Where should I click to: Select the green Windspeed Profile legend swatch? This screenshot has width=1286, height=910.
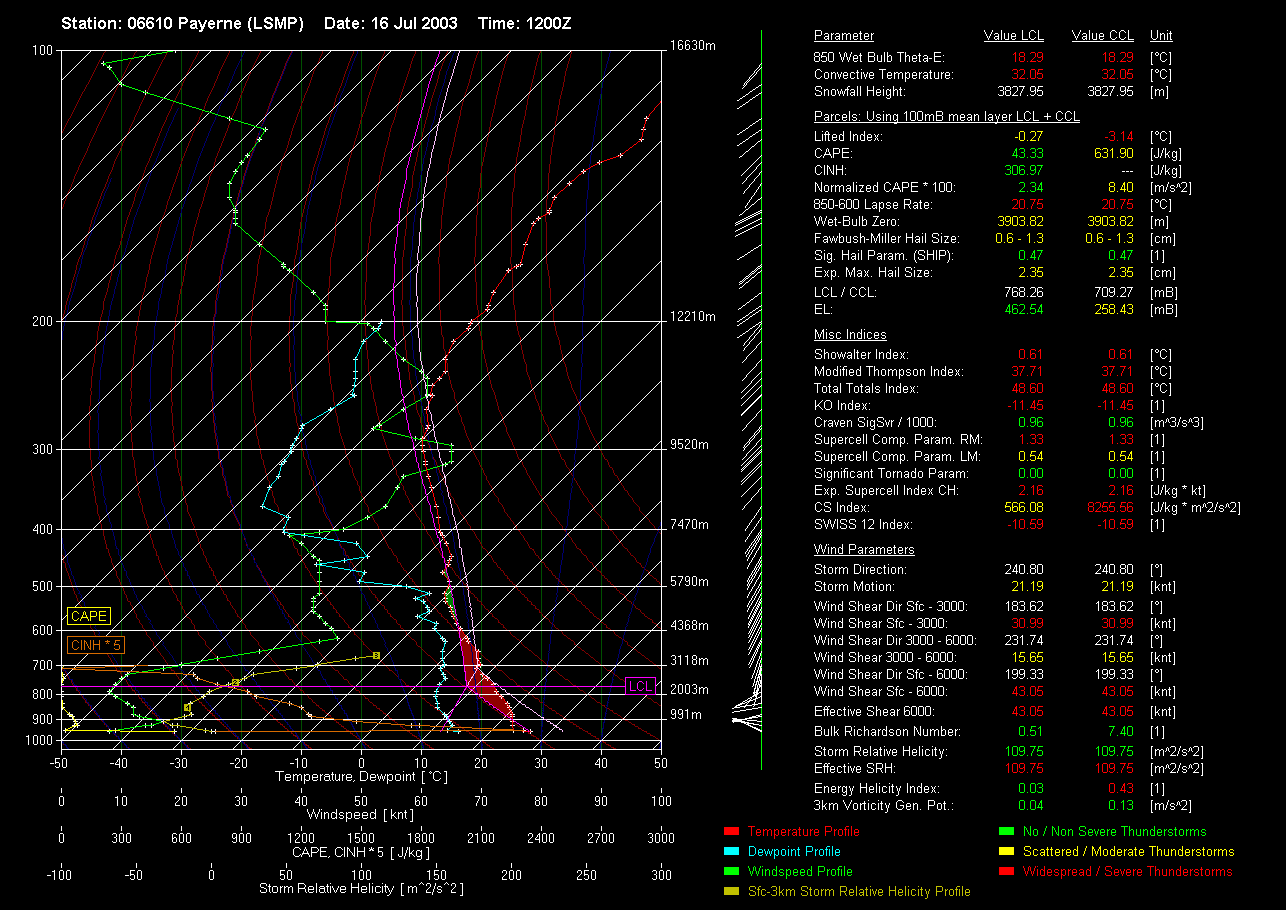[x=730, y=871]
